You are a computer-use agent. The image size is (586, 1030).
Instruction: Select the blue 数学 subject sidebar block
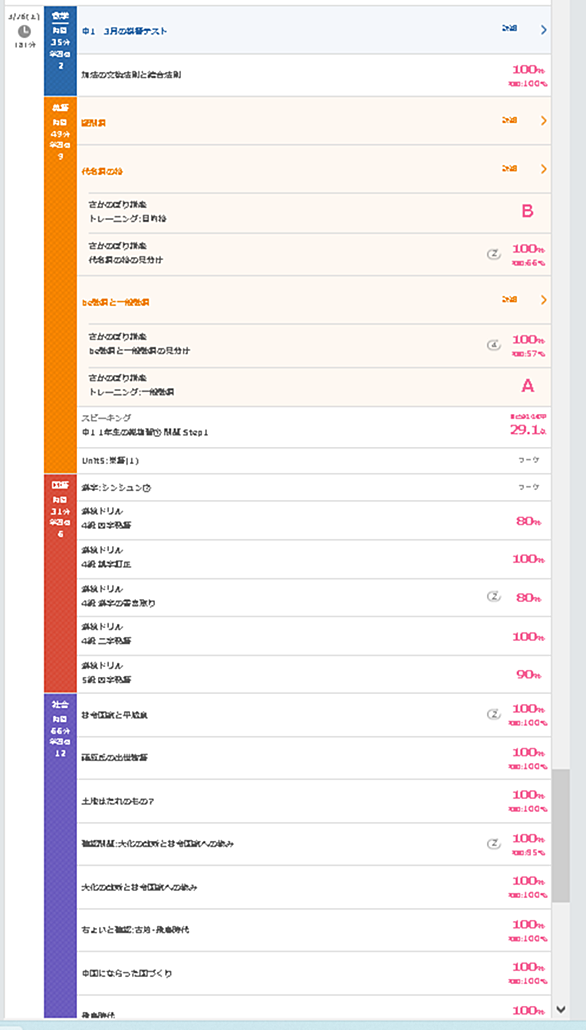tap(60, 51)
